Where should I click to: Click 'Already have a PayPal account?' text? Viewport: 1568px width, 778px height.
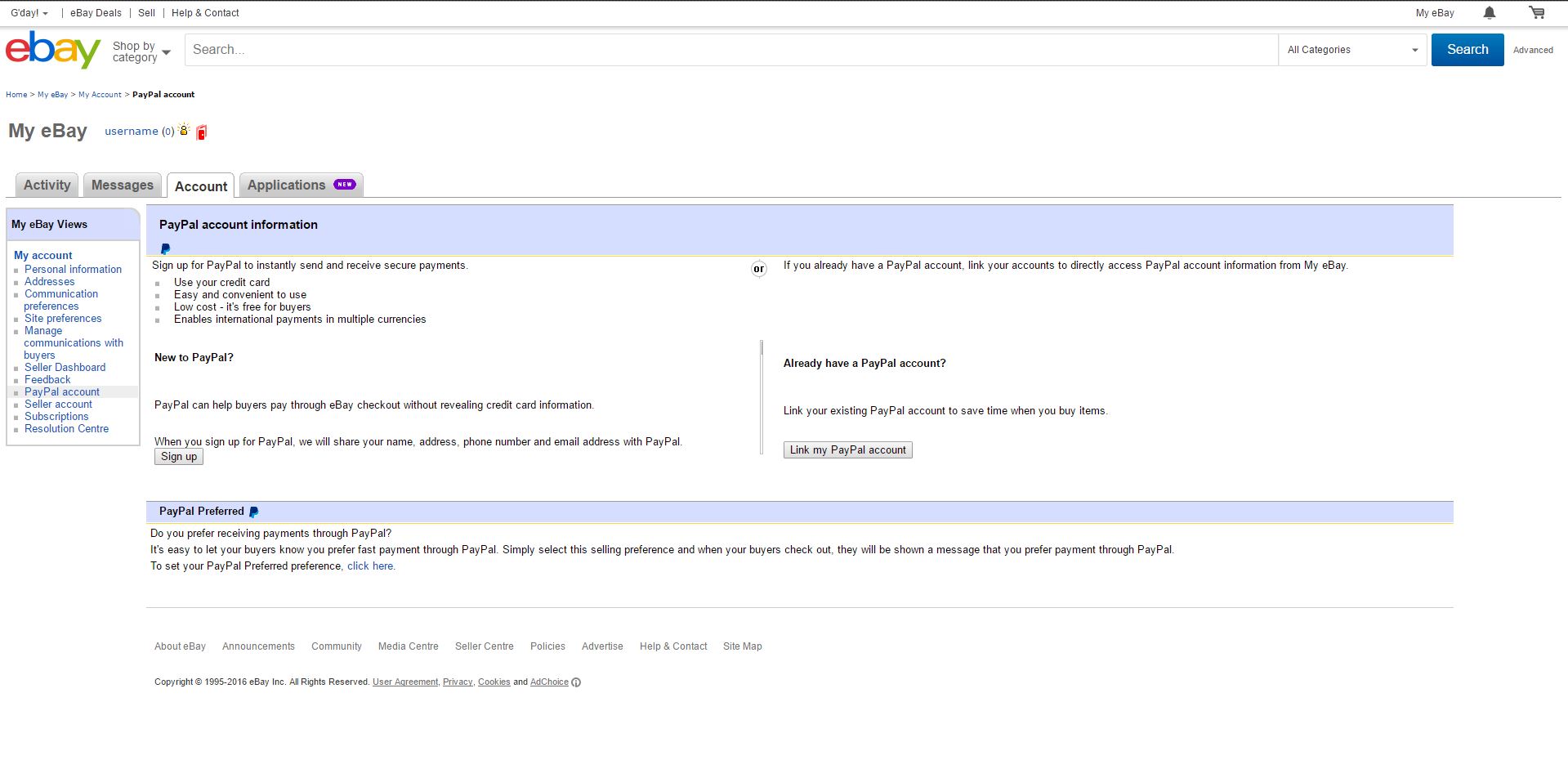coord(864,364)
